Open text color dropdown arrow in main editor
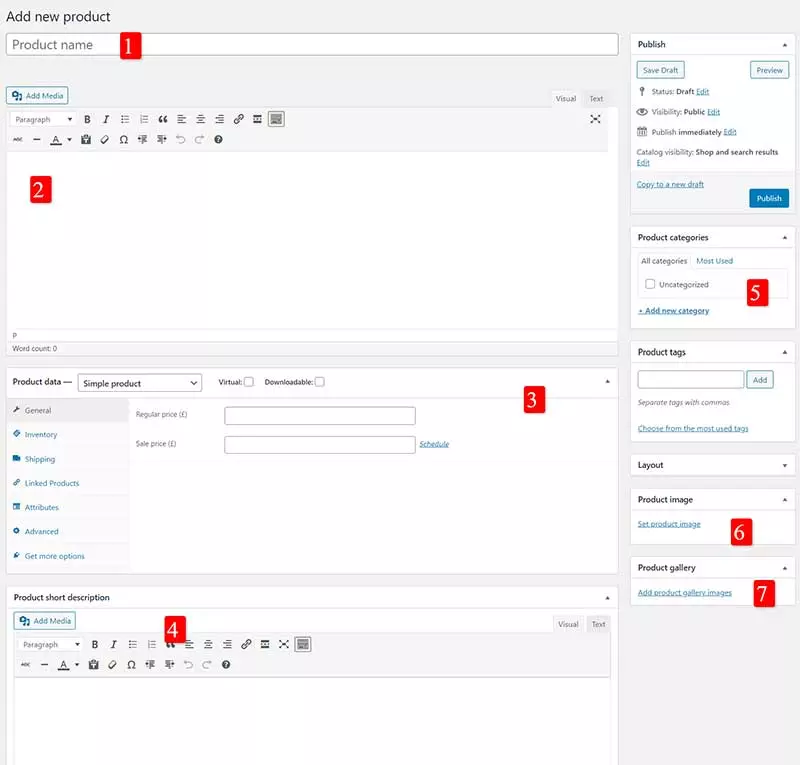 [x=69, y=139]
